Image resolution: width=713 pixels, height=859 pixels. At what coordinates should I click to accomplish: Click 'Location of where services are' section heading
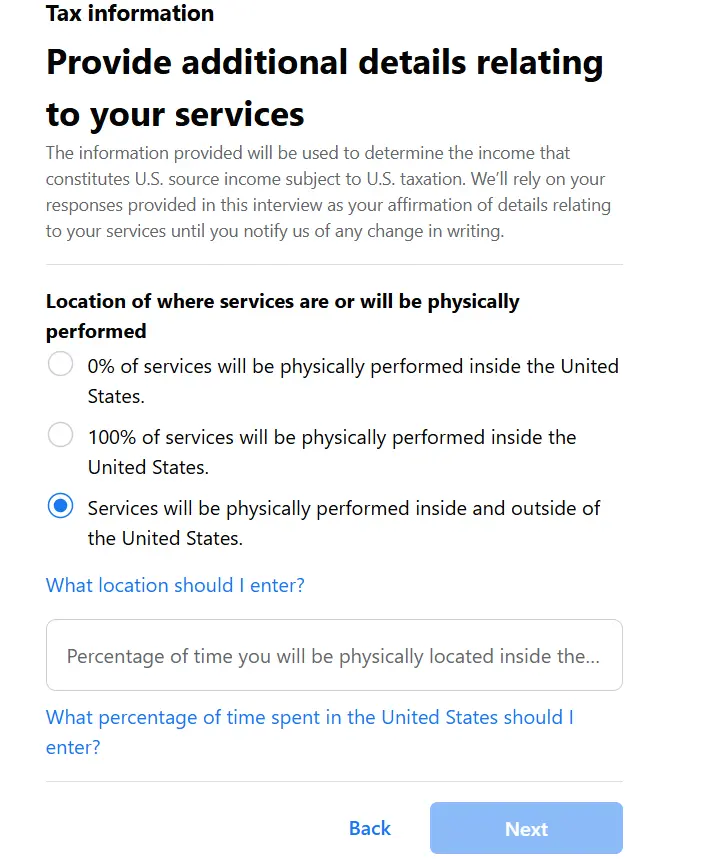pos(283,316)
